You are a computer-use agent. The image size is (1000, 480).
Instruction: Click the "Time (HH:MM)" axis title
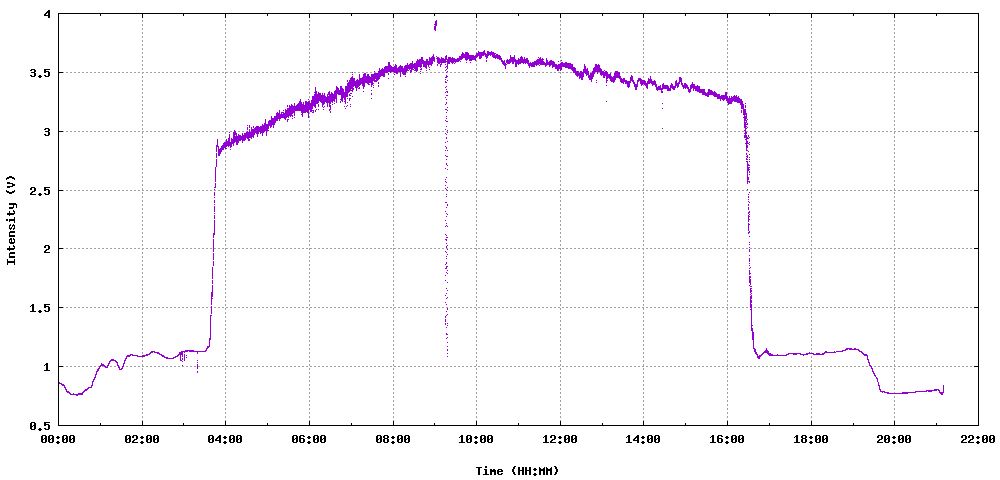coord(517,471)
